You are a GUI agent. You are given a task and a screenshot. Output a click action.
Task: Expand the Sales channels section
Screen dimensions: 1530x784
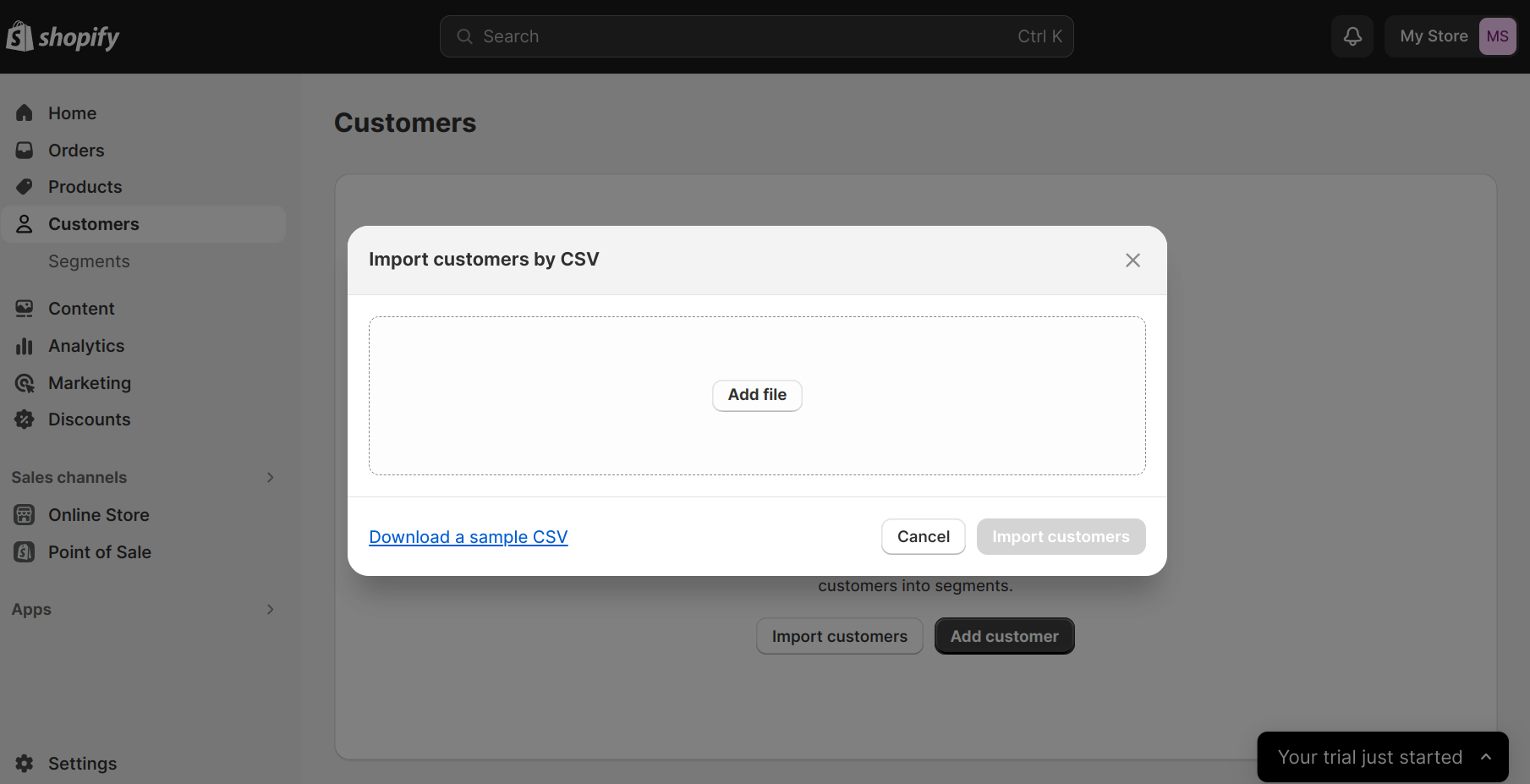pyautogui.click(x=270, y=477)
